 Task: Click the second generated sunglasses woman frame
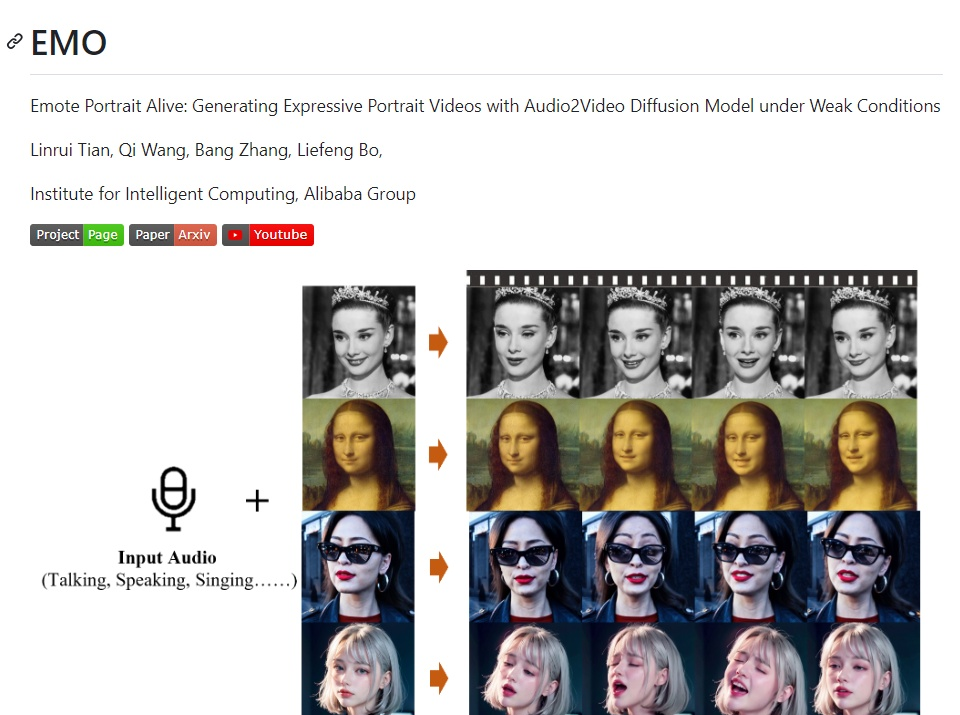point(638,567)
